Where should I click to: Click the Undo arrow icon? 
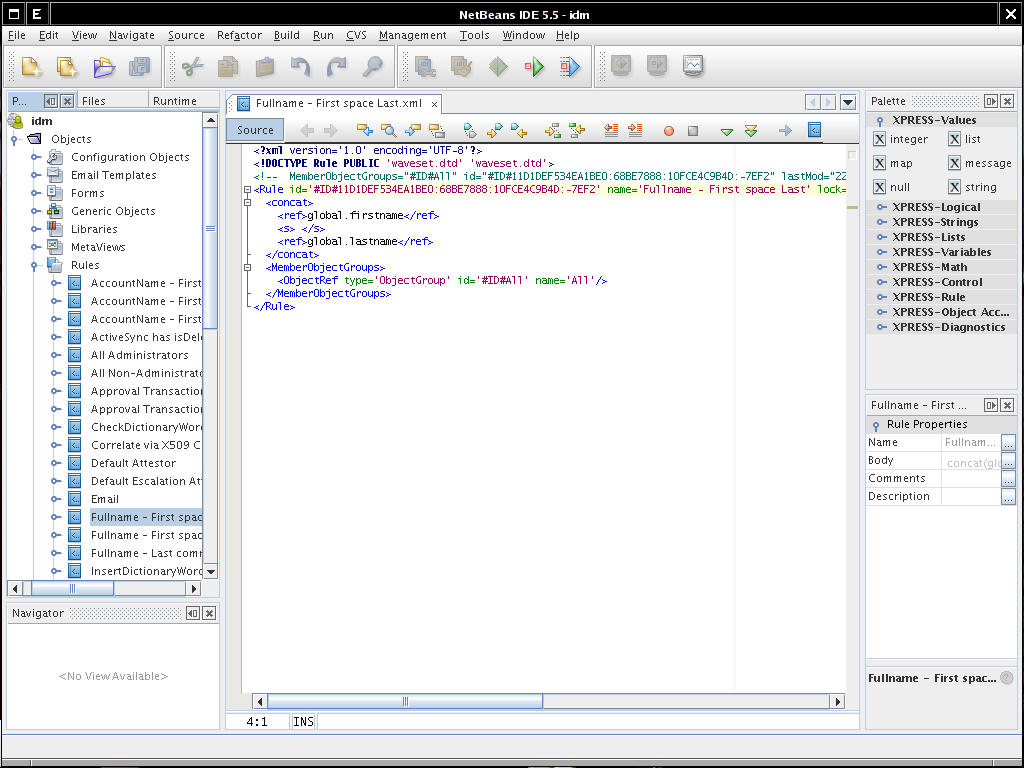tap(300, 66)
